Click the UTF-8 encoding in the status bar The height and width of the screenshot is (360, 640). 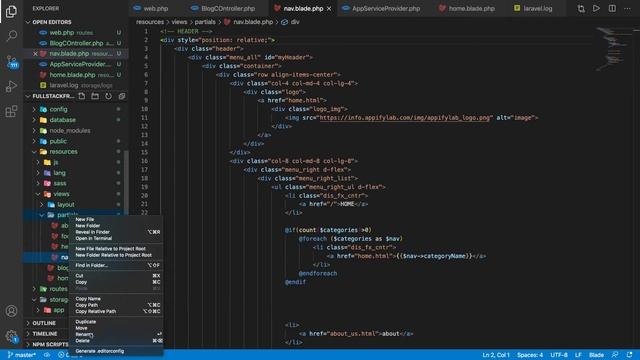tap(559, 355)
